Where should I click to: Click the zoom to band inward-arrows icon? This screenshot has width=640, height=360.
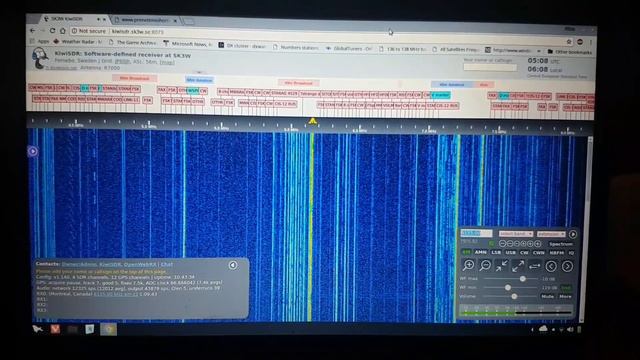point(501,266)
